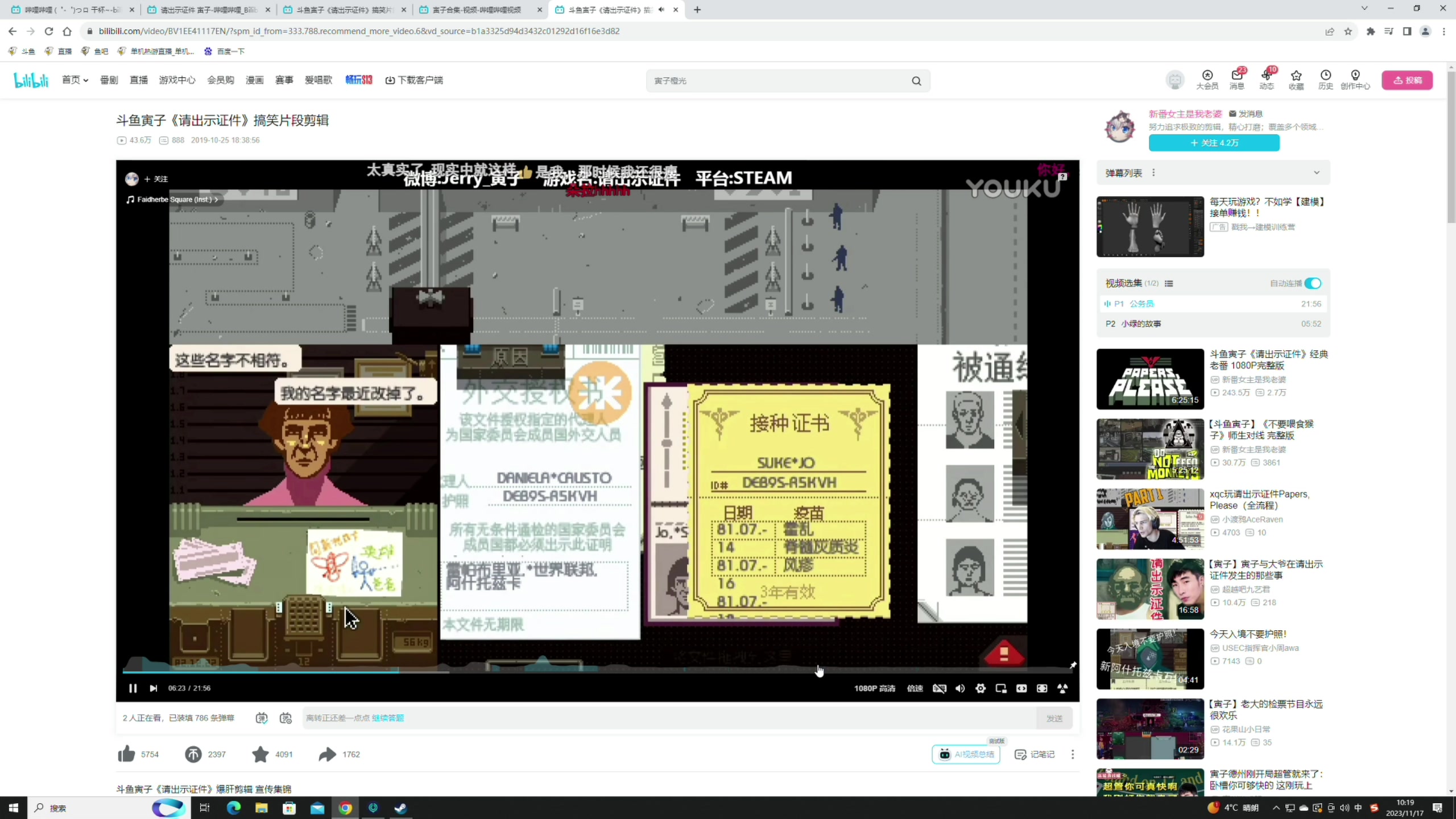Open the Windows Start menu
The height and width of the screenshot is (819, 1456).
coord(14,808)
